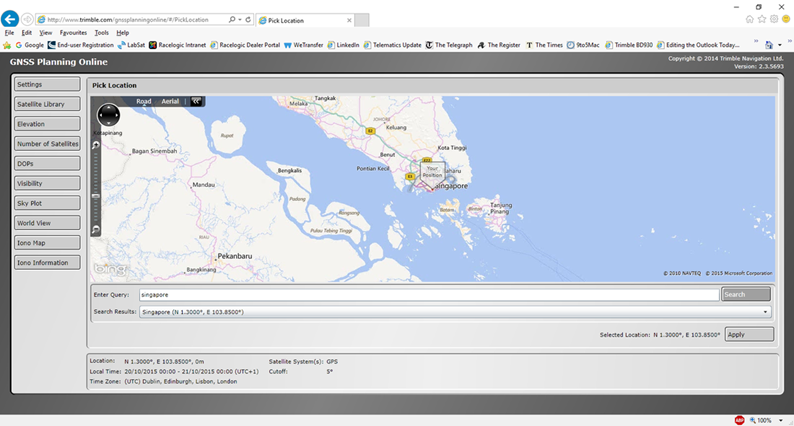This screenshot has height=426, width=794.
Task: Refresh the page with the reload icon
Action: pos(248,20)
